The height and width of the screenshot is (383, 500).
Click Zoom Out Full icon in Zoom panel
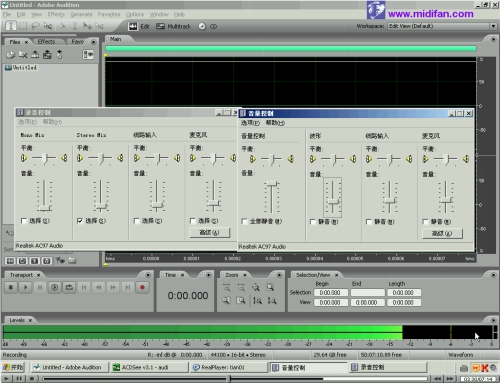[x=256, y=287]
